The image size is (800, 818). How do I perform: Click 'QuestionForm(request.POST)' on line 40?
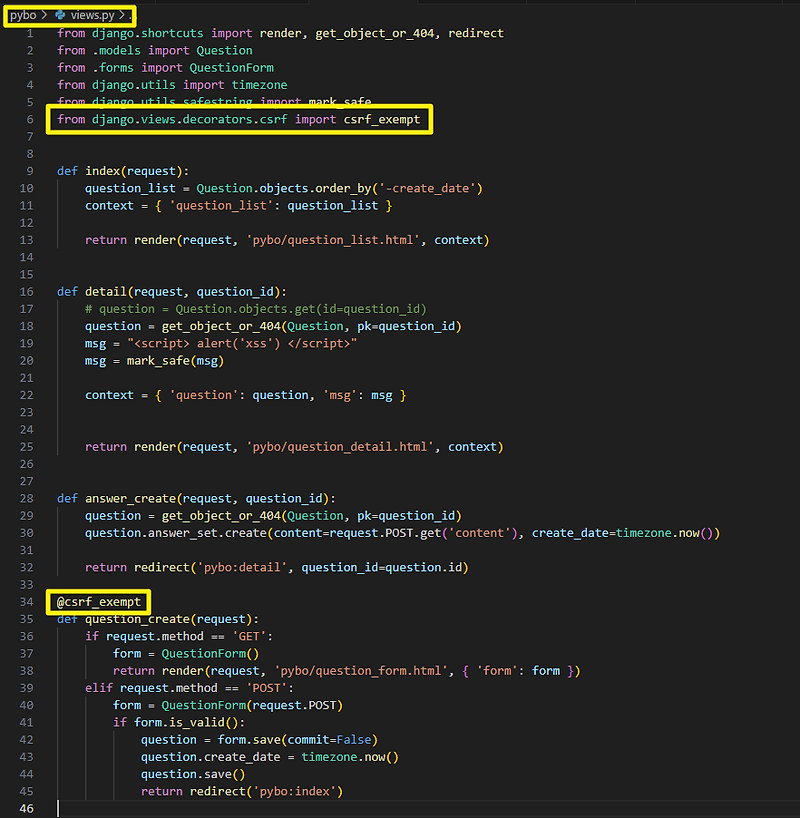coord(252,705)
